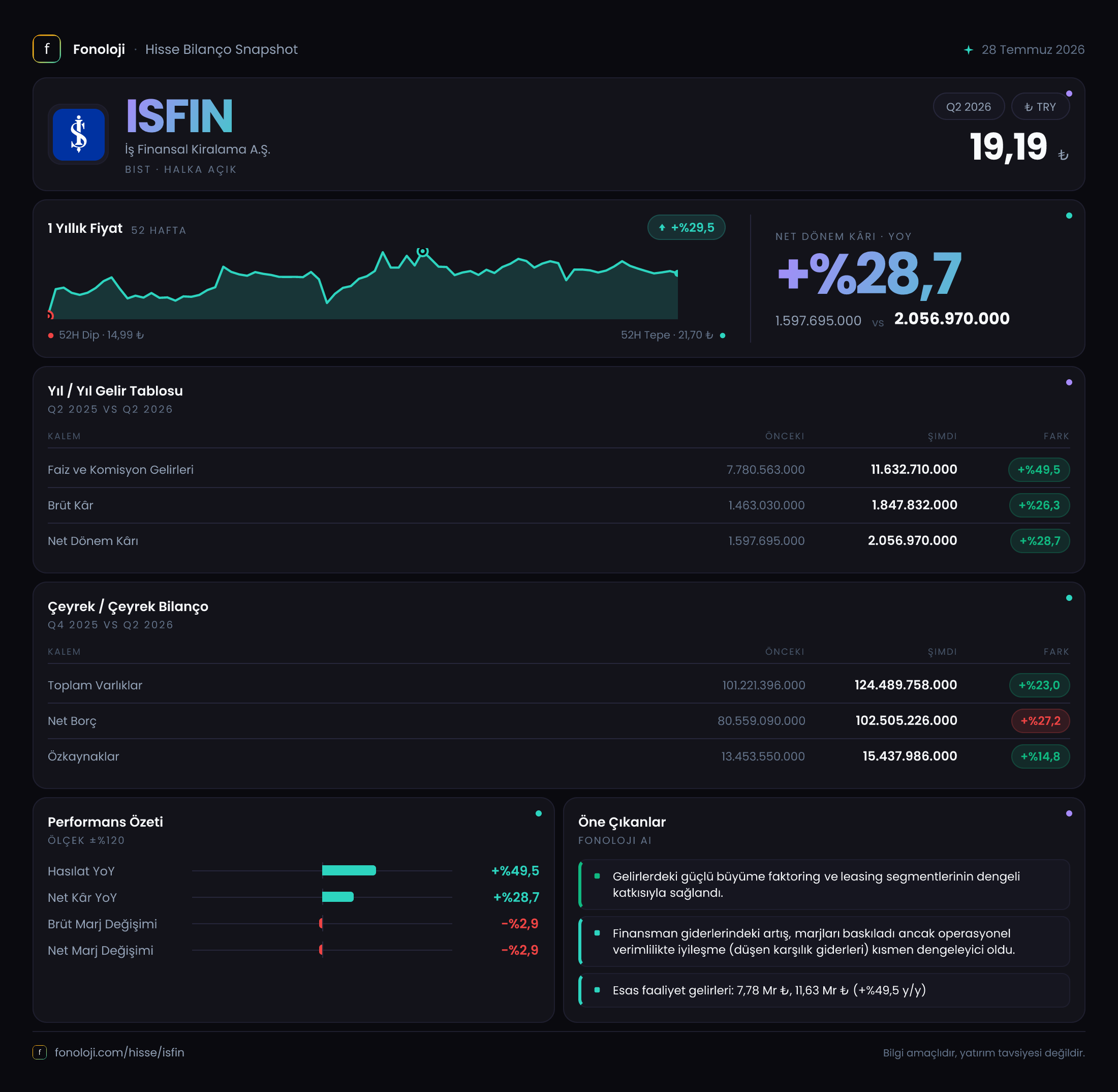The width and height of the screenshot is (1118, 1092).
Task: Click the small Fonoloji icon in footer
Action: point(40,1052)
